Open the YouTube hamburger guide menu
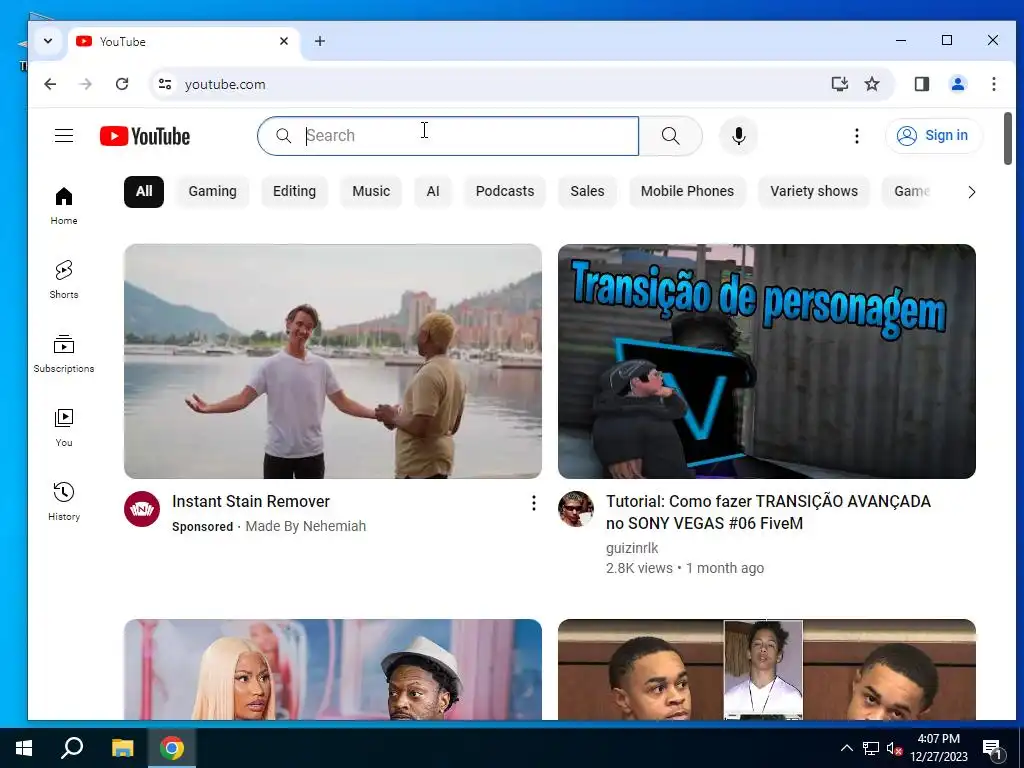 (x=64, y=136)
